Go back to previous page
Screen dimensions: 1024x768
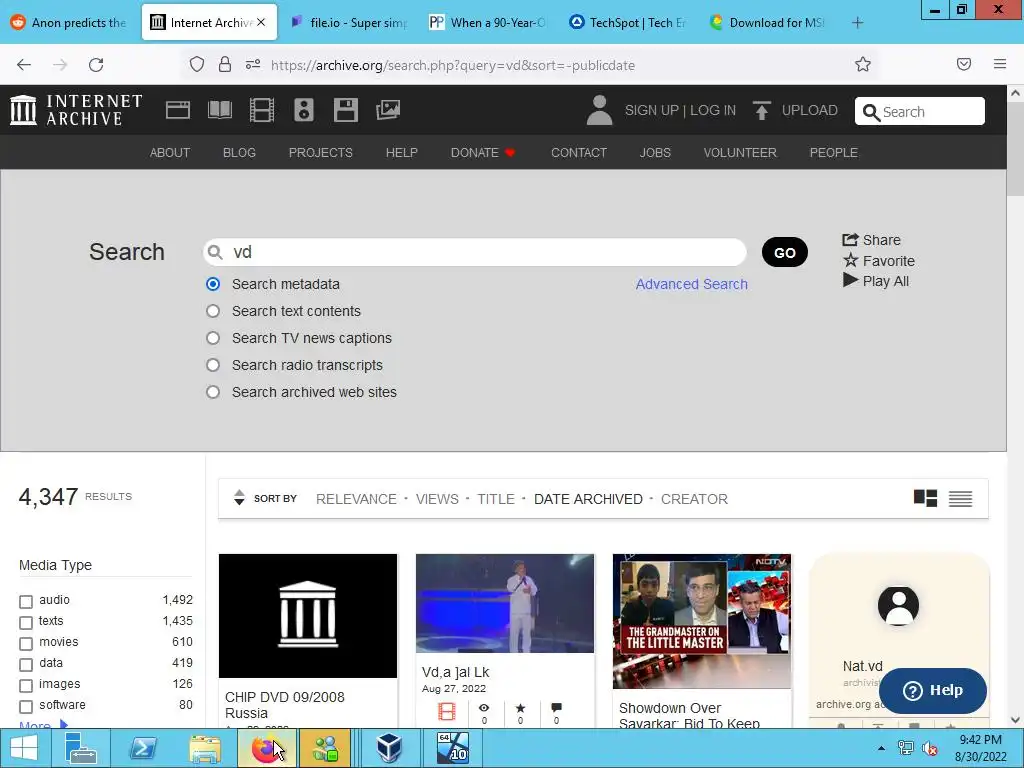(24, 65)
